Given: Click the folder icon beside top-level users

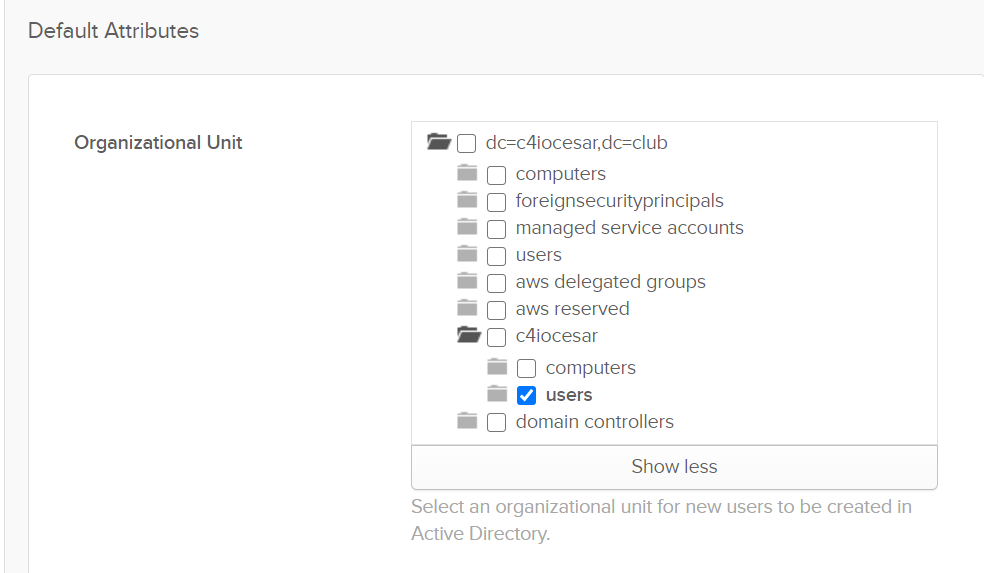Looking at the screenshot, I should [467, 254].
